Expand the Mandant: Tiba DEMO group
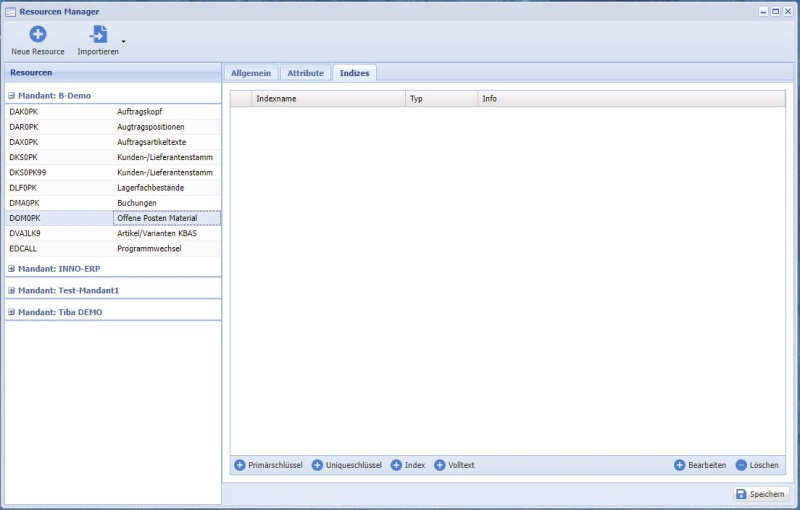Screen dimensions: 800x510 pyautogui.click(x=12, y=312)
